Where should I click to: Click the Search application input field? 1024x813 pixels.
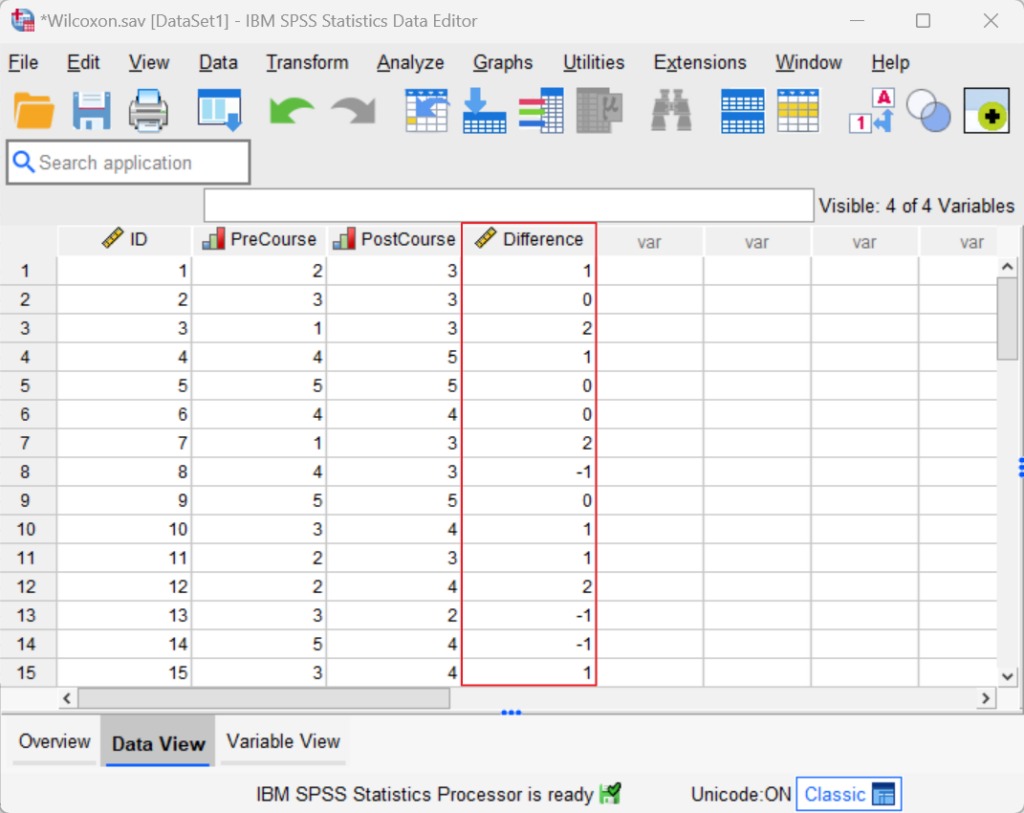(128, 162)
